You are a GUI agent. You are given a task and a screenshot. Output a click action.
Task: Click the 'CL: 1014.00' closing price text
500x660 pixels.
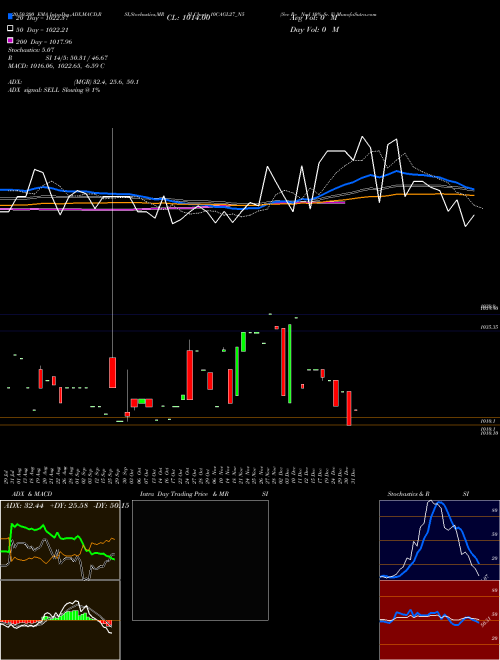click(188, 18)
